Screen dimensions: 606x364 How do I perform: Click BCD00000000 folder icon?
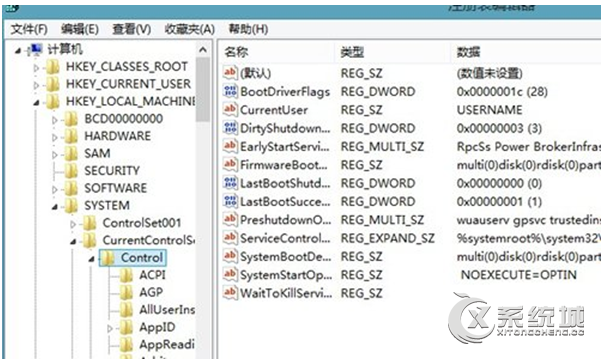[71, 119]
